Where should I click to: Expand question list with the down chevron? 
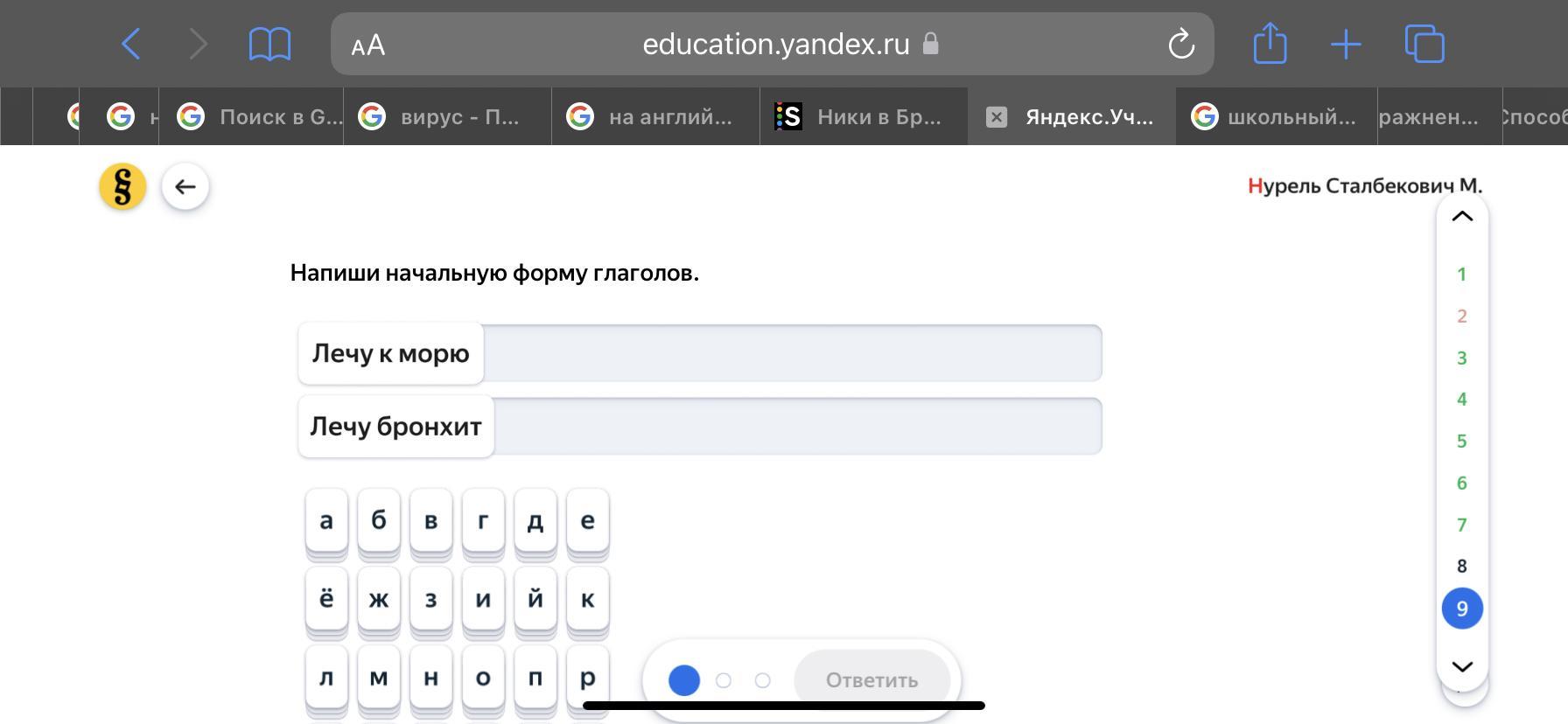point(1462,666)
